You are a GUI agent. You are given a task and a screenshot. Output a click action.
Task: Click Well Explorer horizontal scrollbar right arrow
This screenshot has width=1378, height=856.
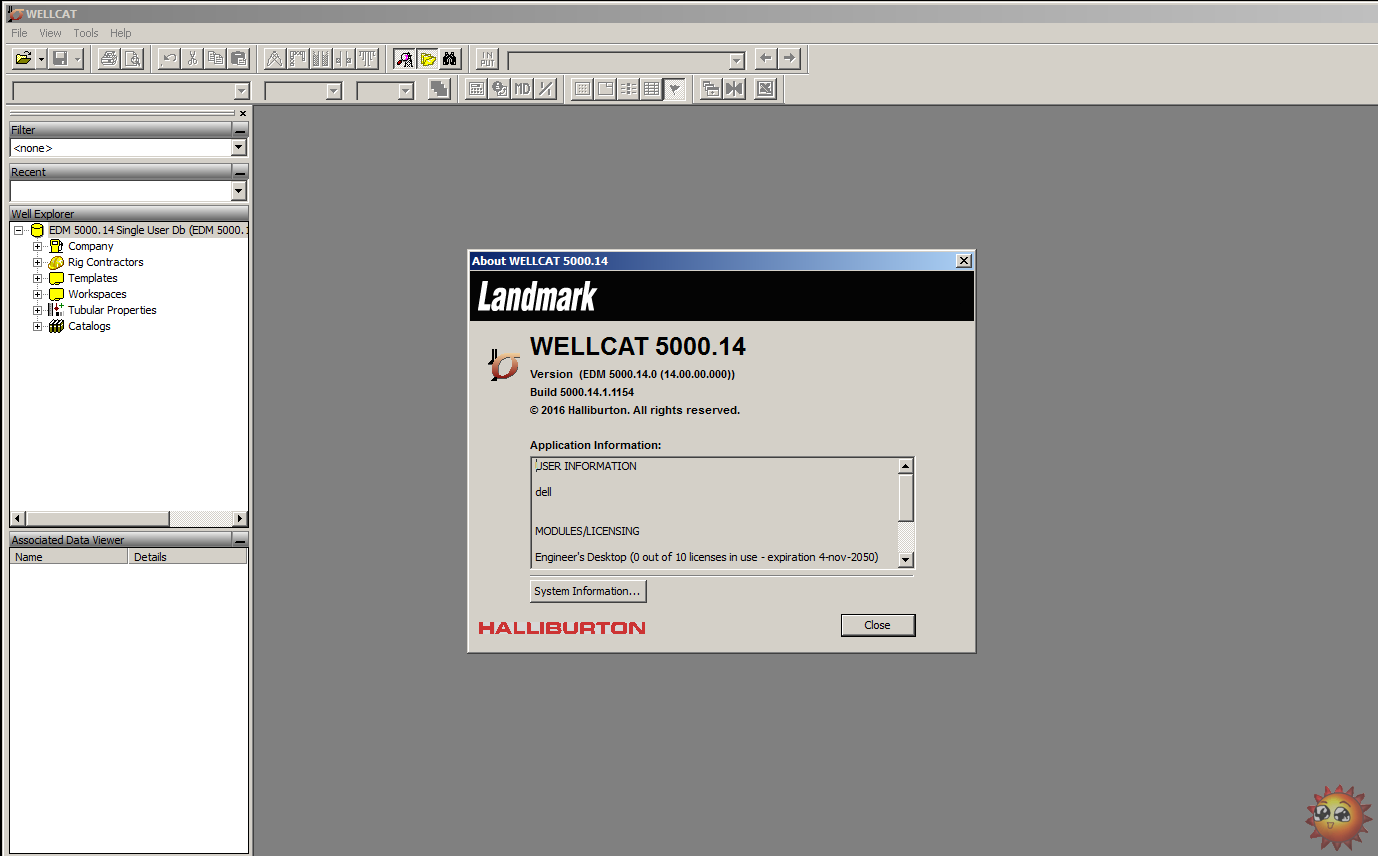(239, 519)
